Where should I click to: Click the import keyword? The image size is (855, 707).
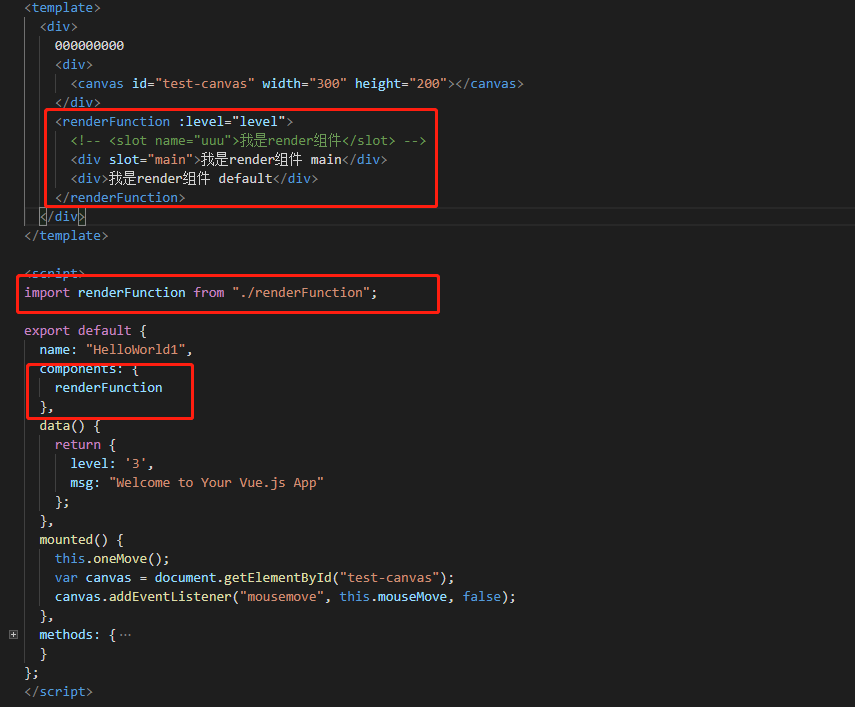(x=47, y=293)
